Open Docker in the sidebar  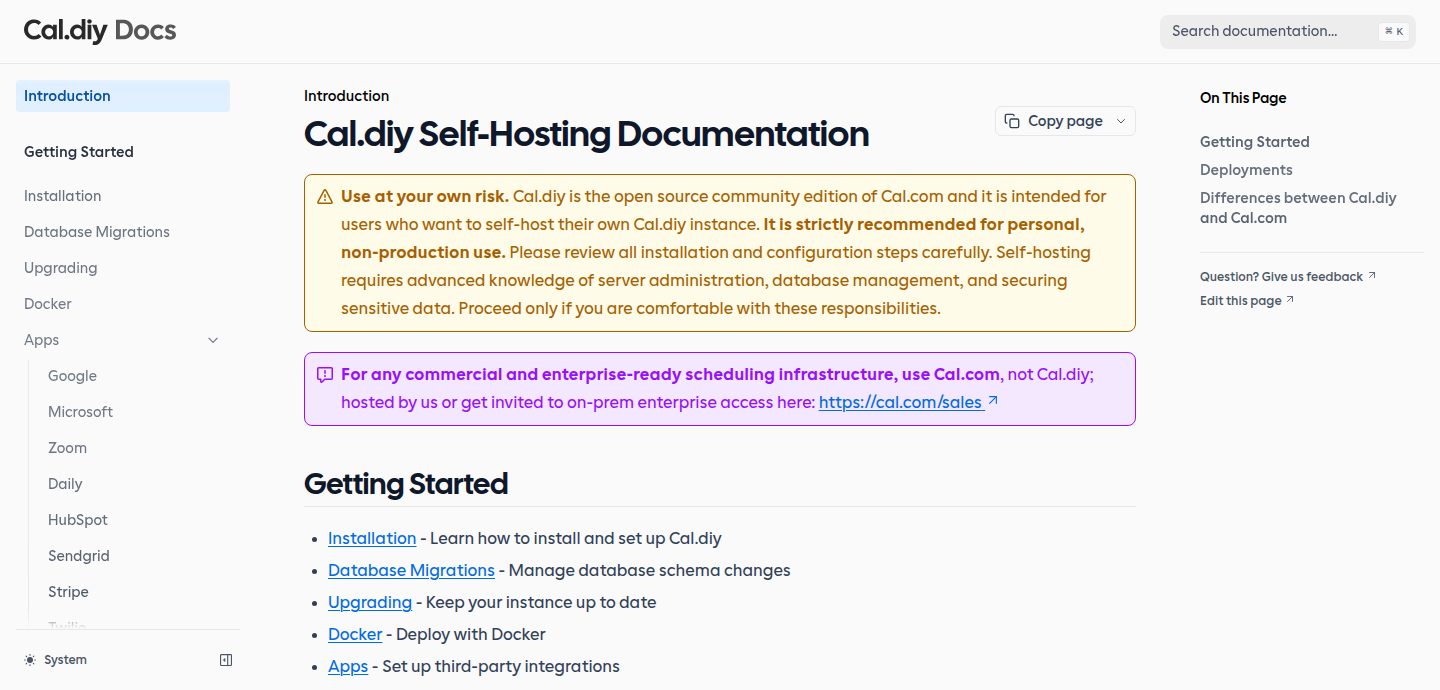click(48, 304)
